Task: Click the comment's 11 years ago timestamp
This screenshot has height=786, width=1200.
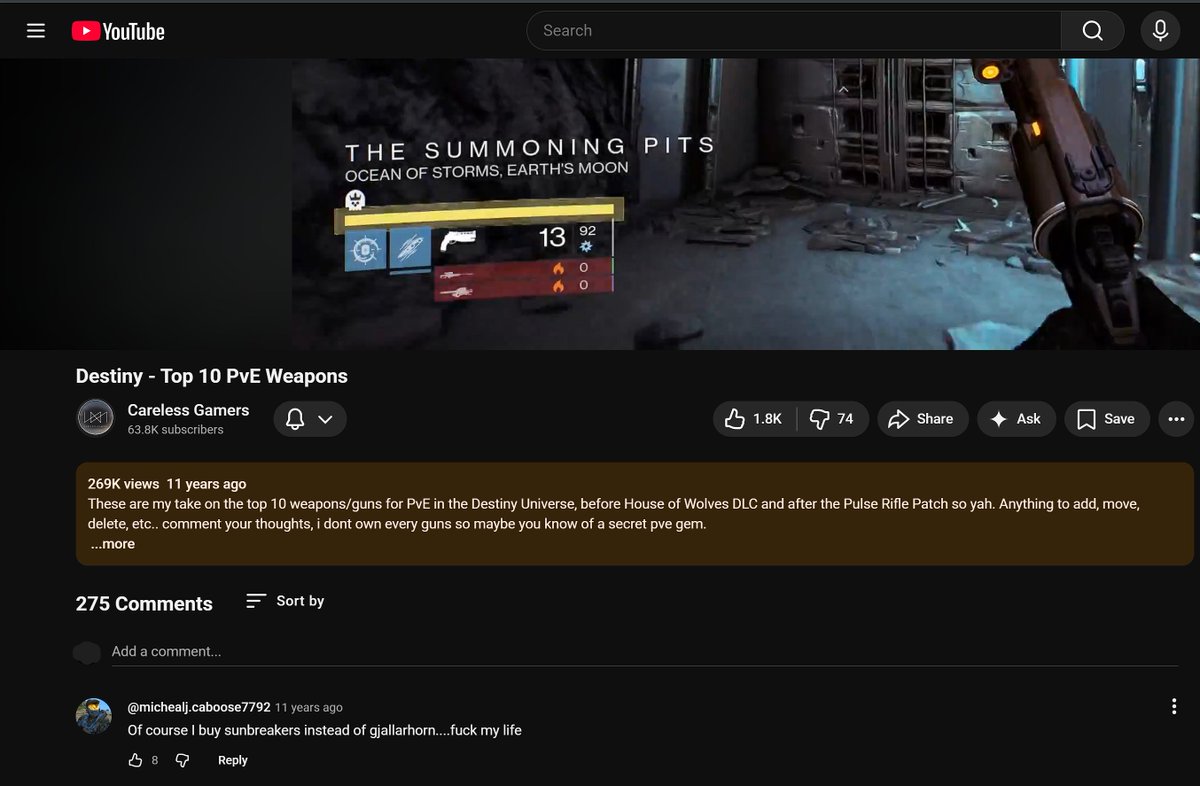Action: [x=309, y=707]
